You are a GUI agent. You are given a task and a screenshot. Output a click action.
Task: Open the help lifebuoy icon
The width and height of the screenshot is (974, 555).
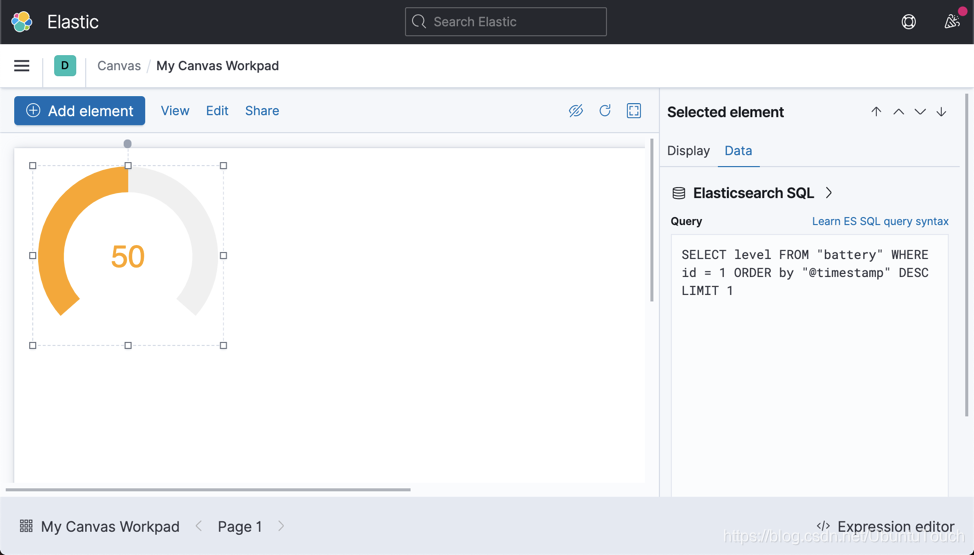909,22
